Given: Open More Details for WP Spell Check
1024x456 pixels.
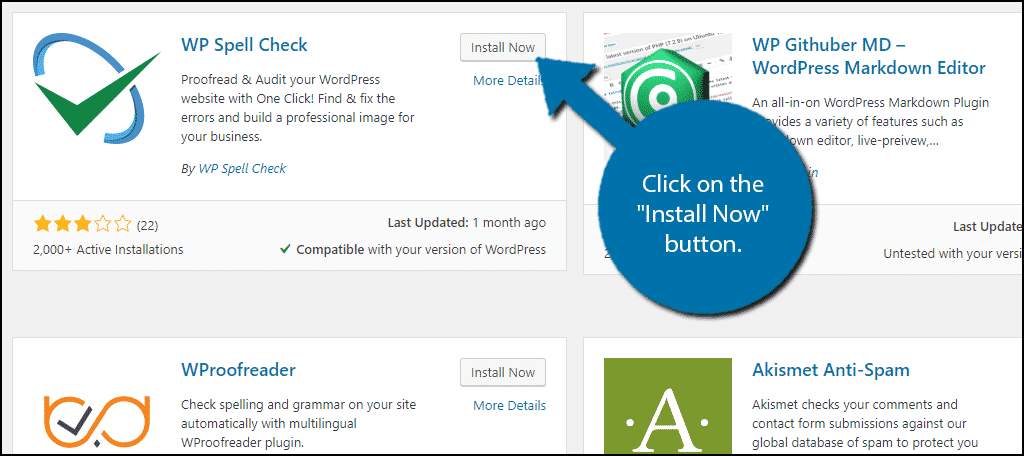Looking at the screenshot, I should [509, 80].
